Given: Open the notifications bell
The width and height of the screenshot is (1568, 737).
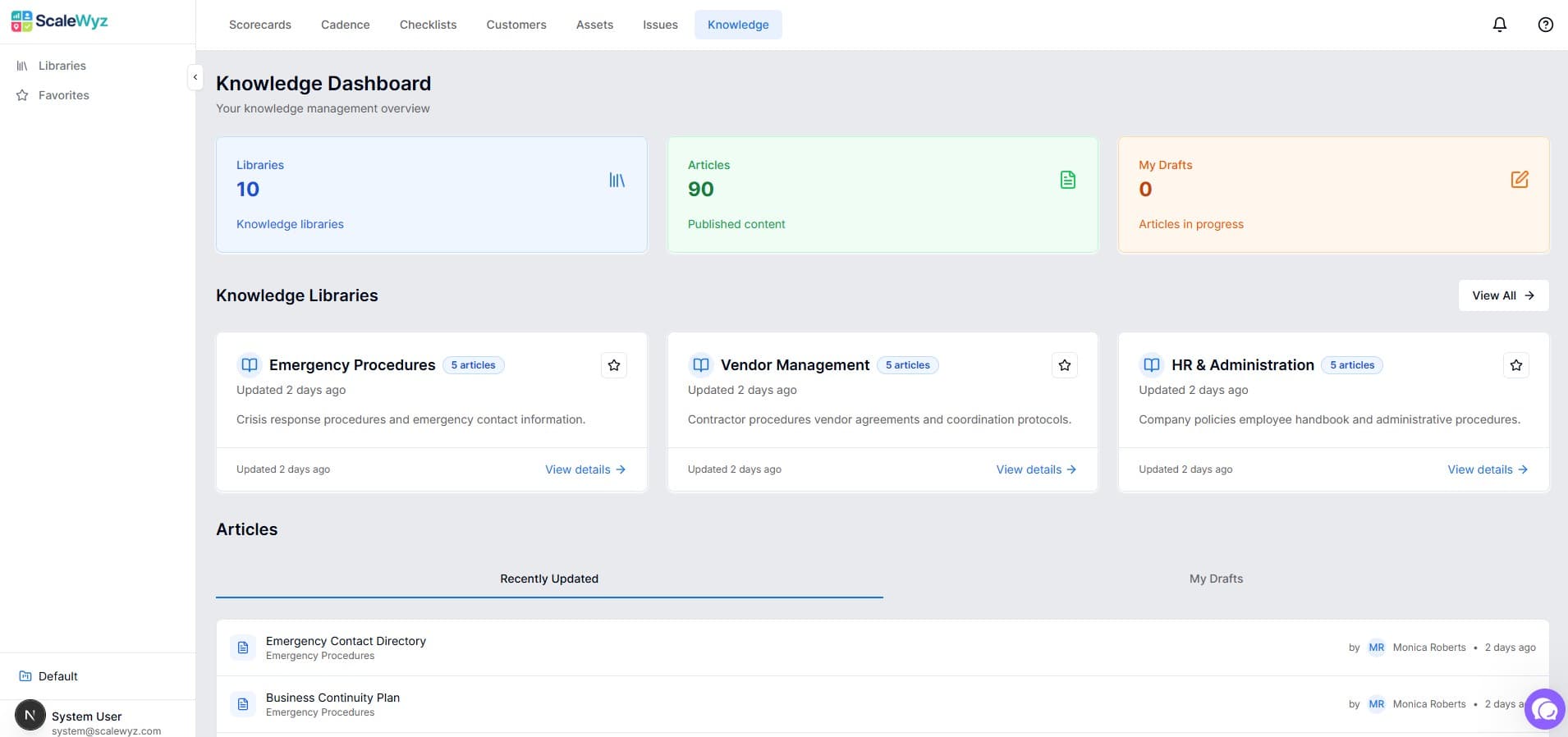Looking at the screenshot, I should click(x=1499, y=25).
